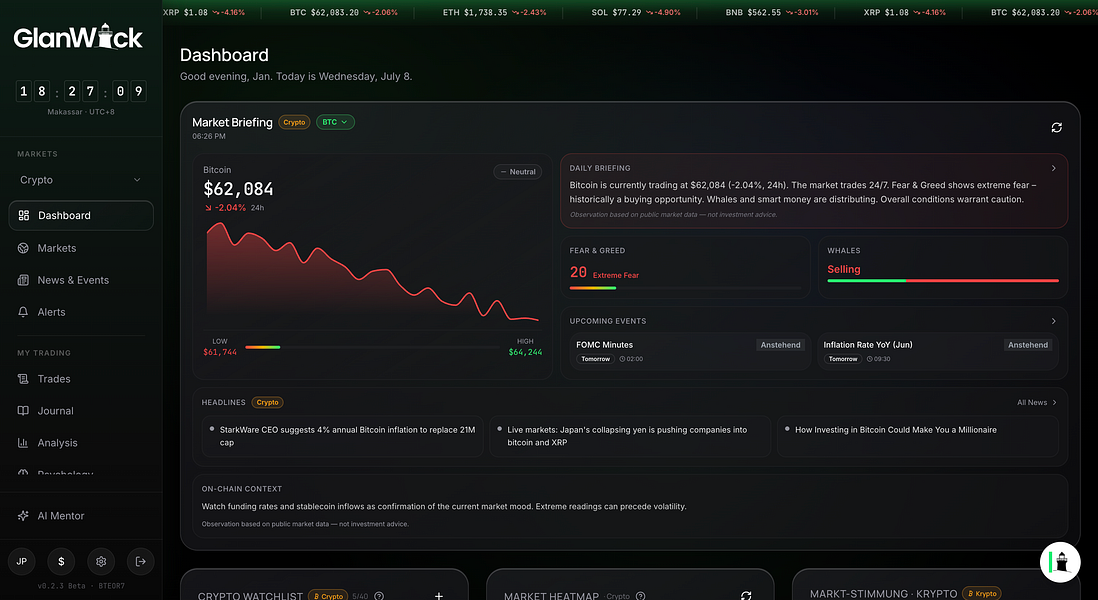The image size is (1098, 600).
Task: Click the Fear & Greed gauge bar
Action: tap(685, 288)
